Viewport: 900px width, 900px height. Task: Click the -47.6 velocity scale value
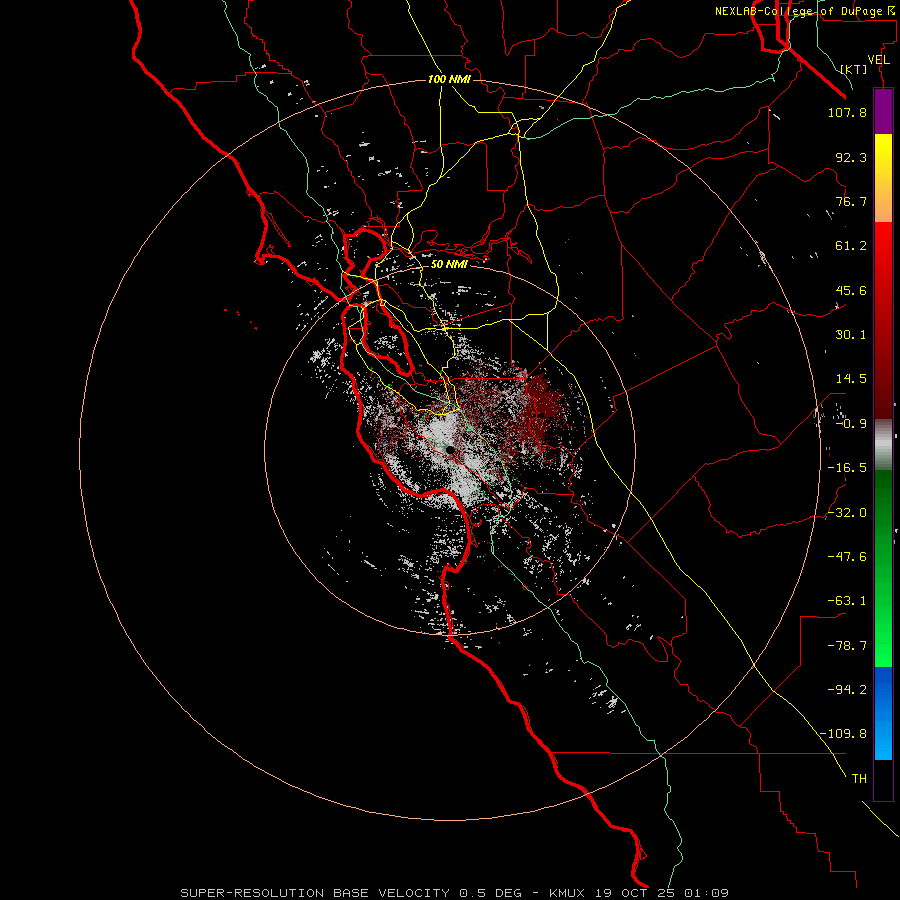[x=847, y=557]
